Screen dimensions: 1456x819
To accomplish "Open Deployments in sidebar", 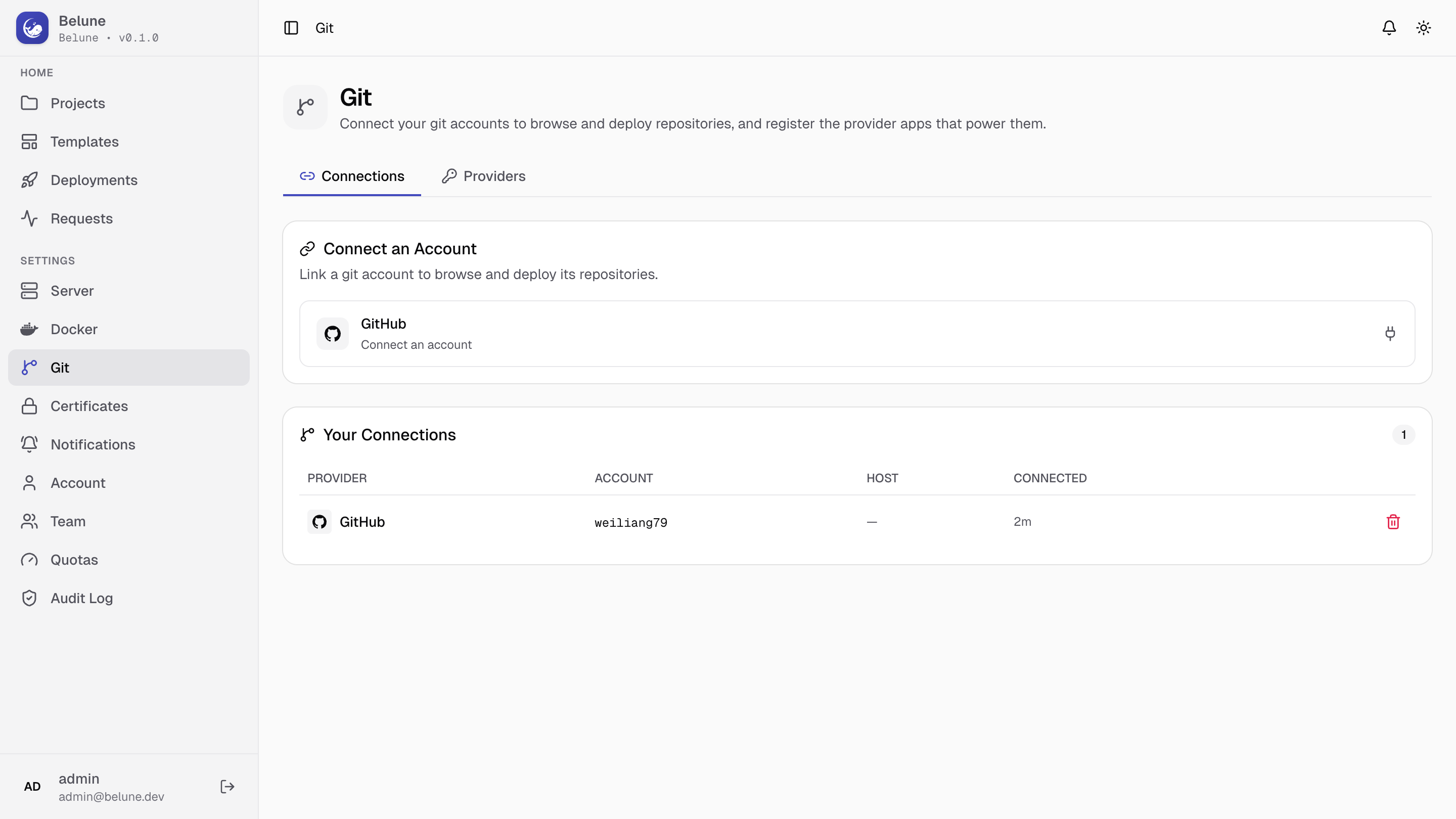I will point(129,180).
